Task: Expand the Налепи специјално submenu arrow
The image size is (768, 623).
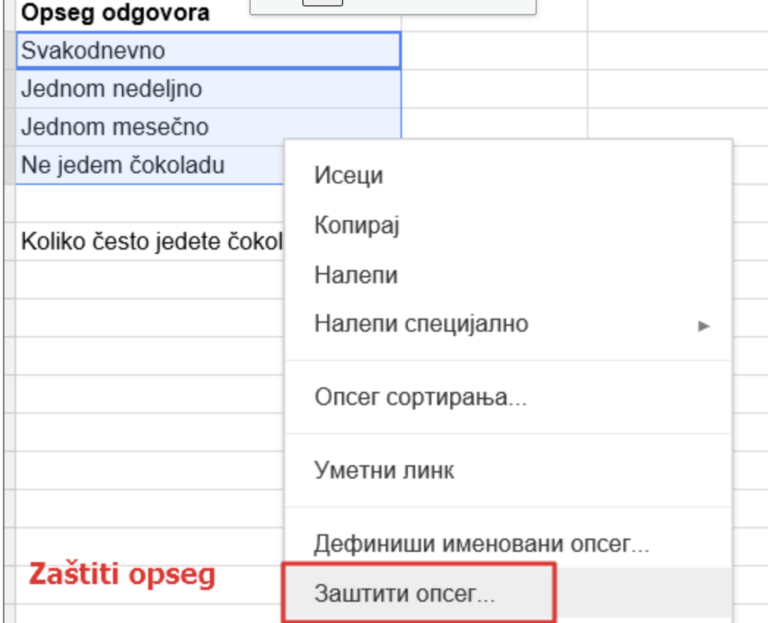Action: click(704, 325)
